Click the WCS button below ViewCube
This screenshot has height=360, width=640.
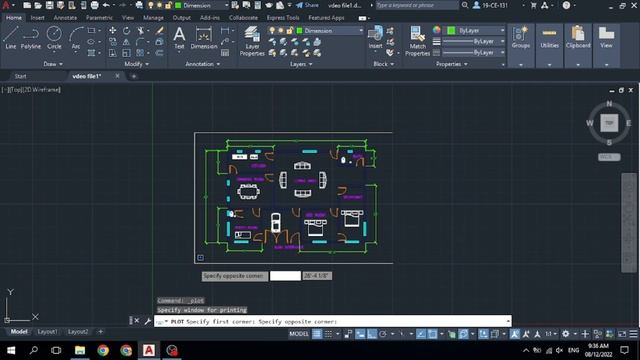coord(609,157)
